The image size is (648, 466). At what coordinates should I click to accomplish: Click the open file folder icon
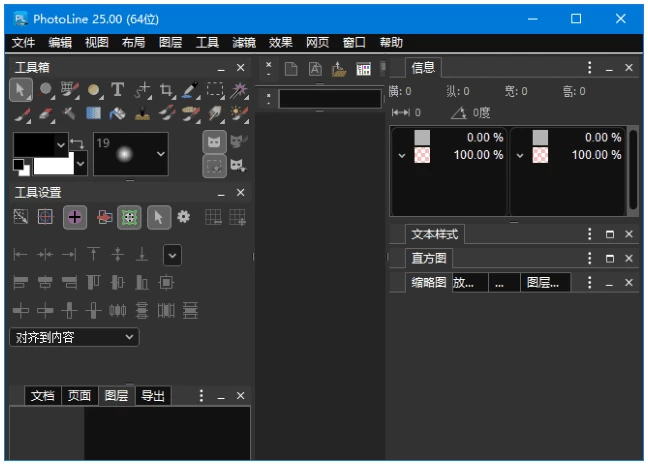click(339, 69)
